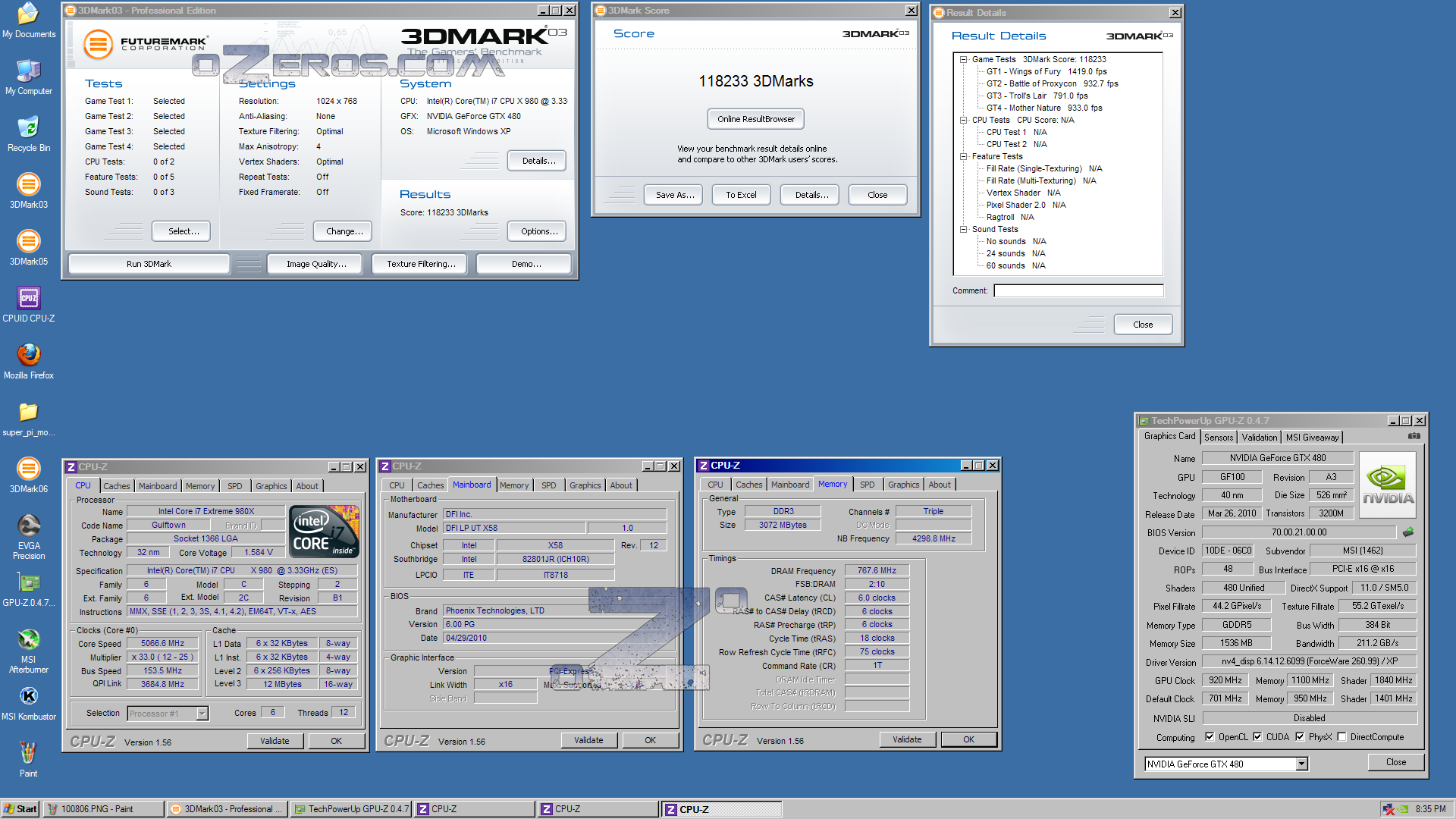Open the Processor #1 selection dropdown in CPU-Z
This screenshot has height=819, width=1456.
202,713
